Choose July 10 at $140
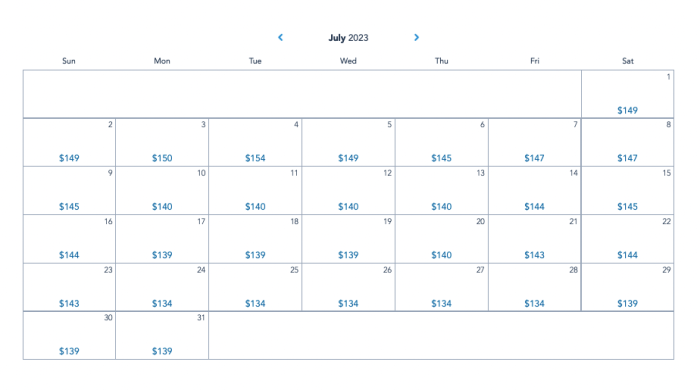Image resolution: width=700 pixels, height=390 pixels. point(162,191)
